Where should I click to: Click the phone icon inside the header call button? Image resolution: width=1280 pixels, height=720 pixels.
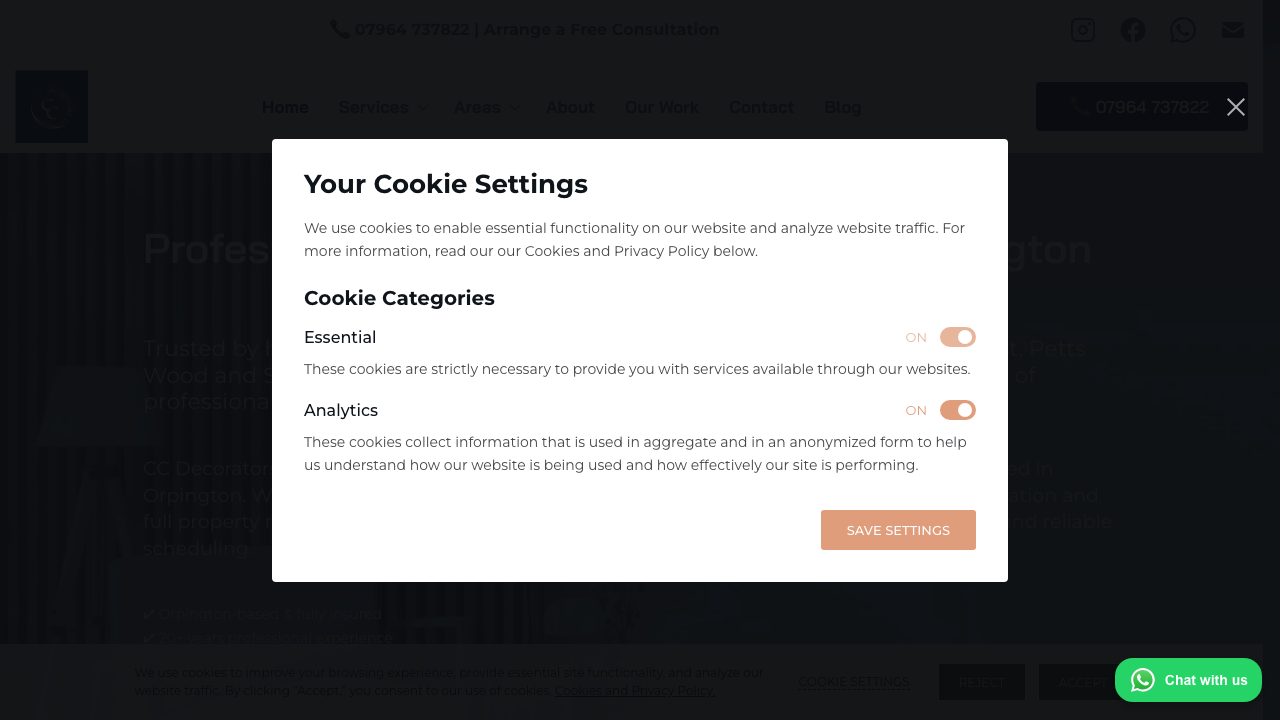(1079, 106)
